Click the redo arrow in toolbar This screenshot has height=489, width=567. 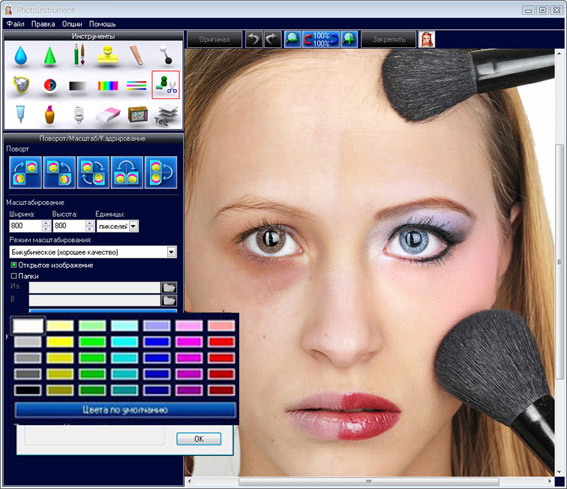click(272, 39)
